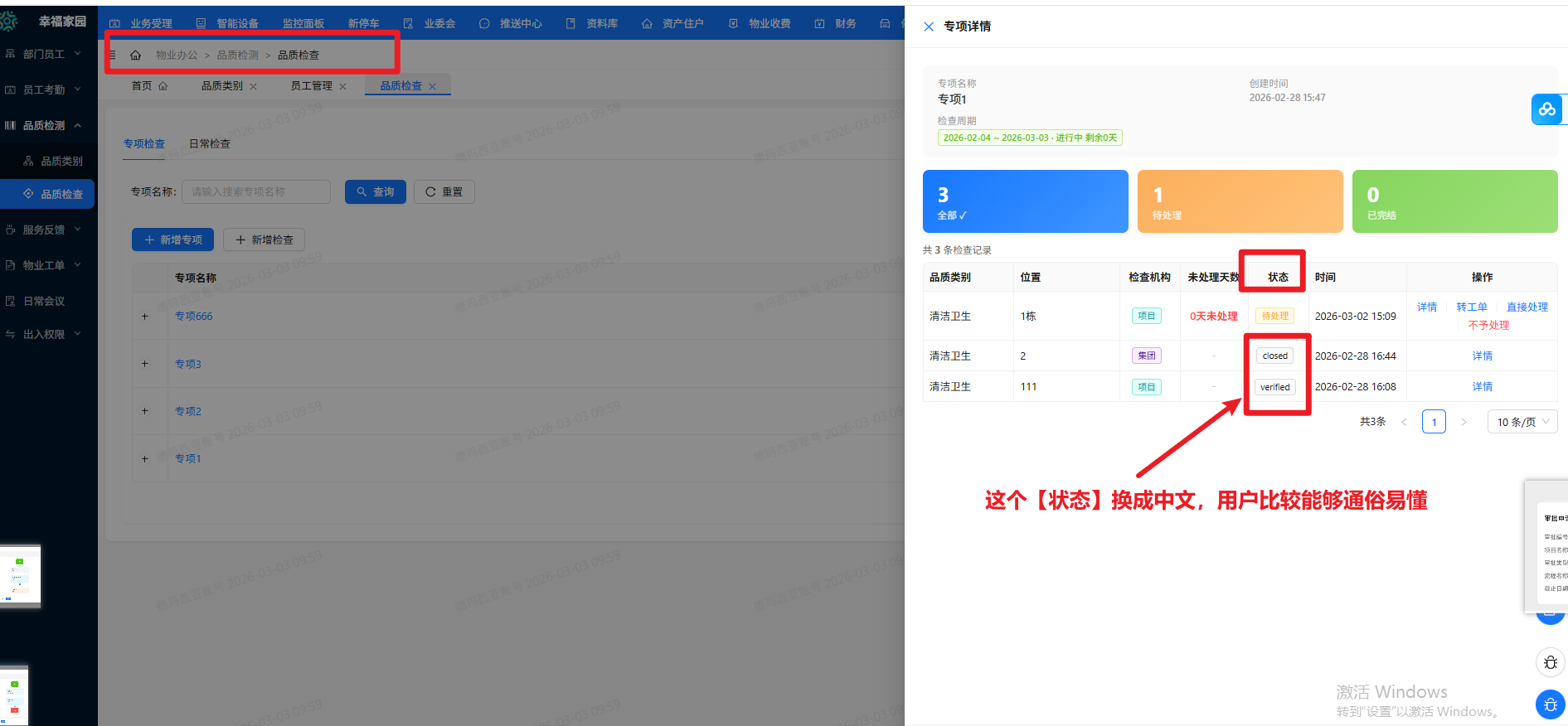
Task: Expand the 专项2 row
Action: pos(145,411)
